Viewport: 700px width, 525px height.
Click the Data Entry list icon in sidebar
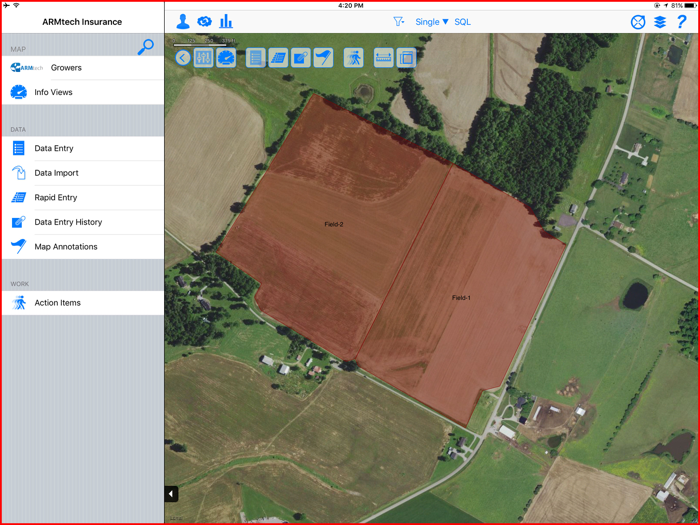(18, 148)
